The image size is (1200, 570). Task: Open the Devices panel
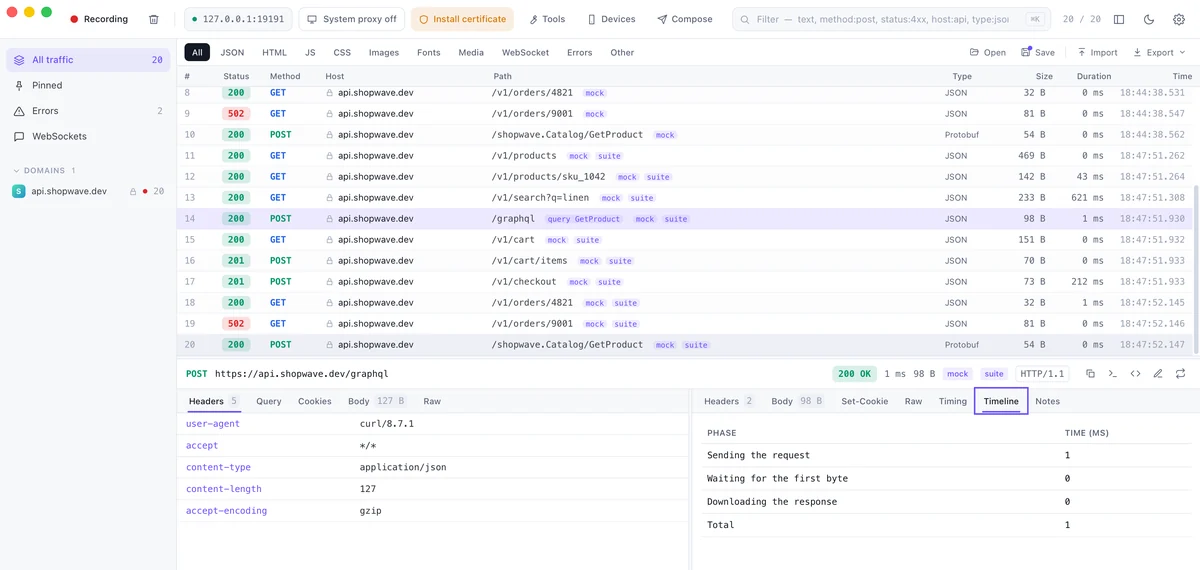click(x=611, y=19)
